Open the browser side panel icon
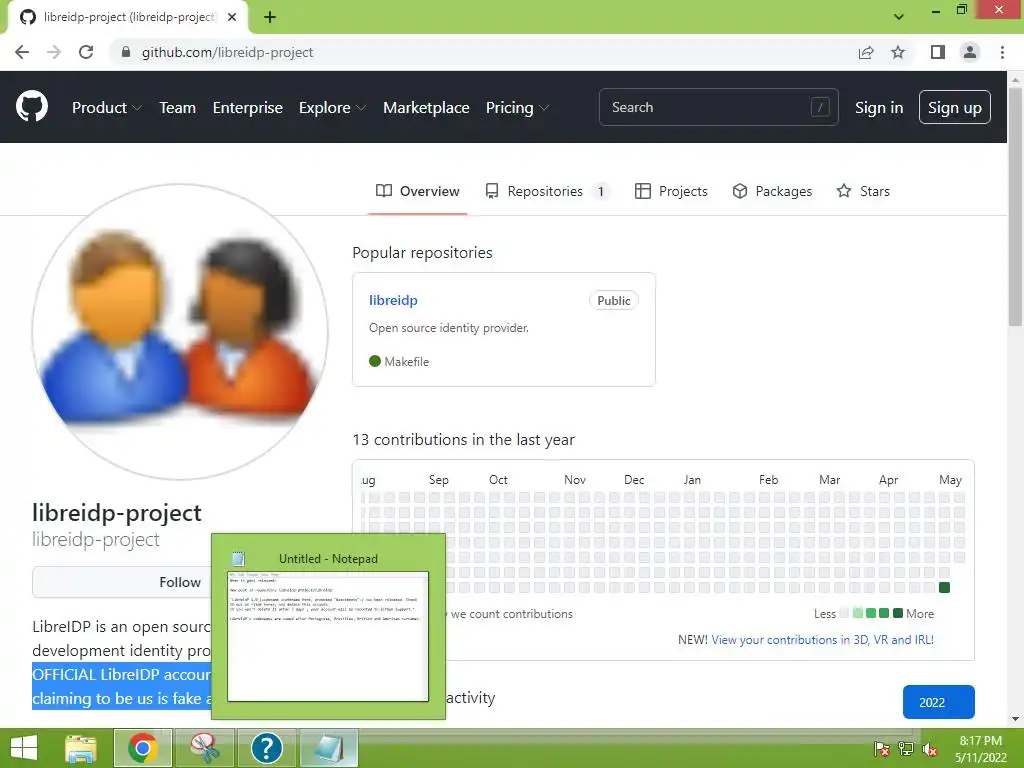This screenshot has height=768, width=1024. pyautogui.click(x=938, y=52)
